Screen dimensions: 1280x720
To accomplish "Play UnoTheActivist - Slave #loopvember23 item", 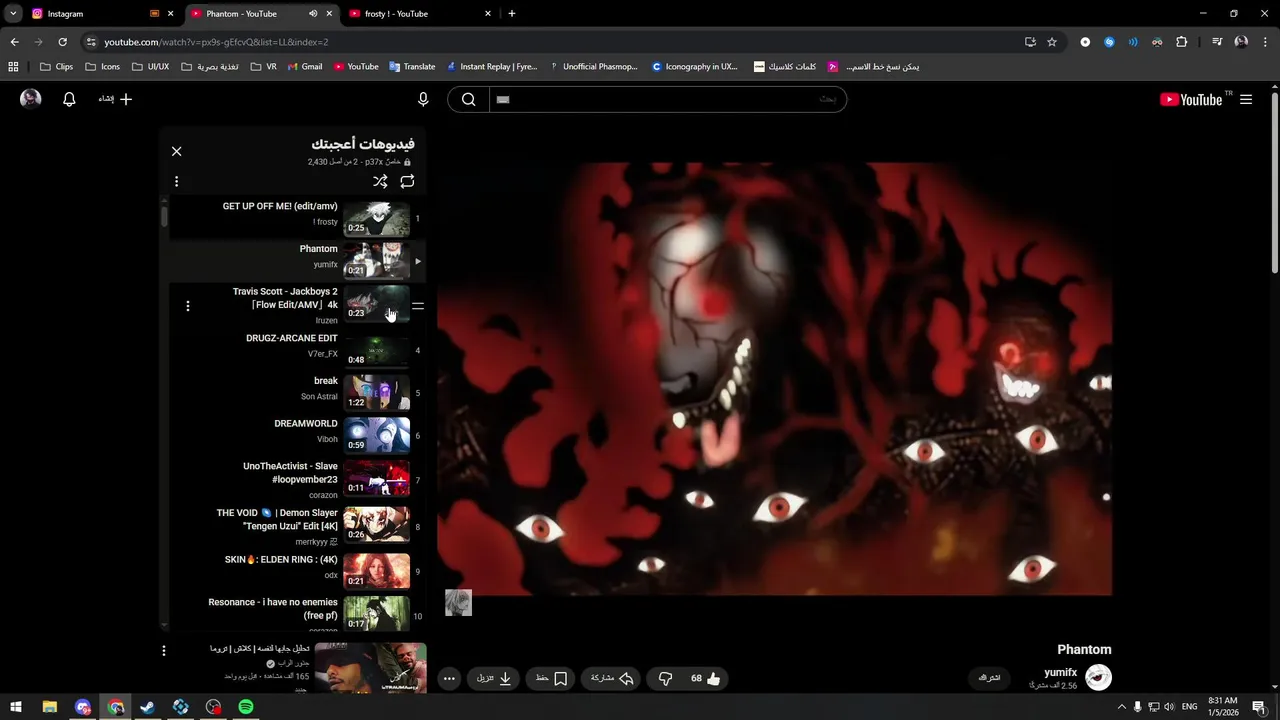I will (296, 478).
